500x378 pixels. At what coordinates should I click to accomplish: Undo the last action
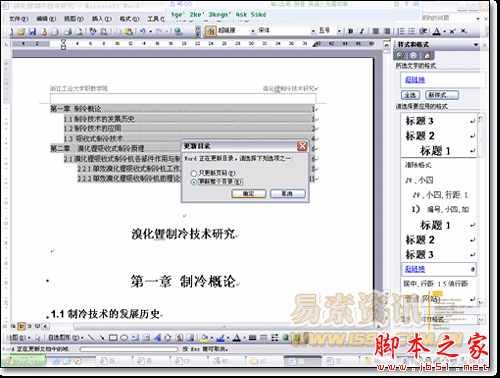click(x=143, y=31)
